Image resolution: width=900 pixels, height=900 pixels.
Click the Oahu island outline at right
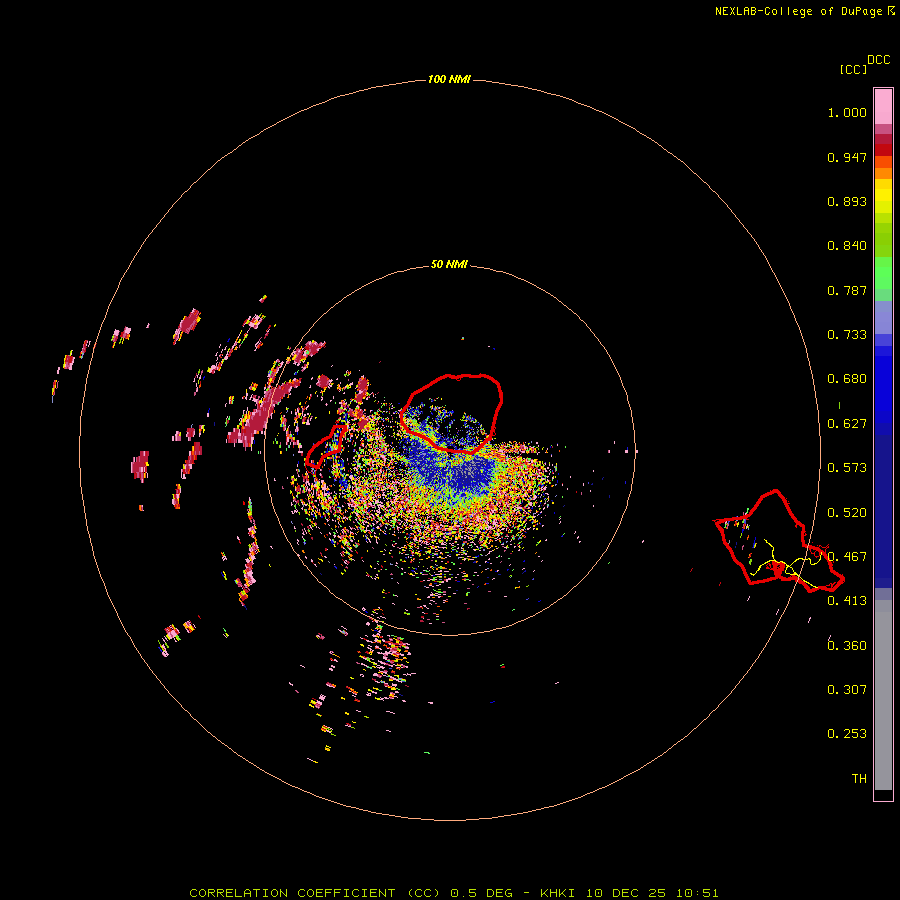pyautogui.click(x=779, y=541)
